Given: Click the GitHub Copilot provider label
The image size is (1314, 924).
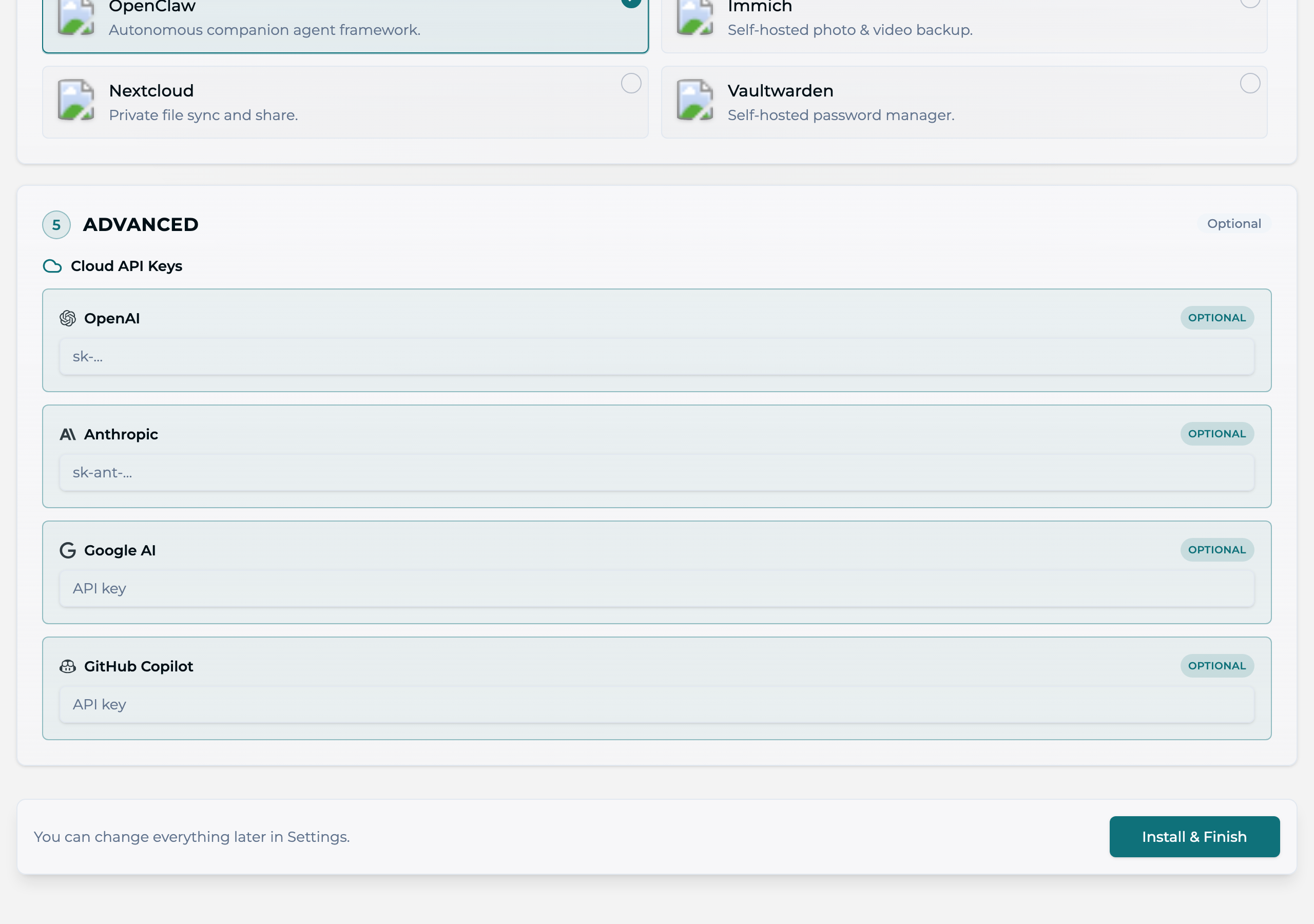Looking at the screenshot, I should [139, 666].
